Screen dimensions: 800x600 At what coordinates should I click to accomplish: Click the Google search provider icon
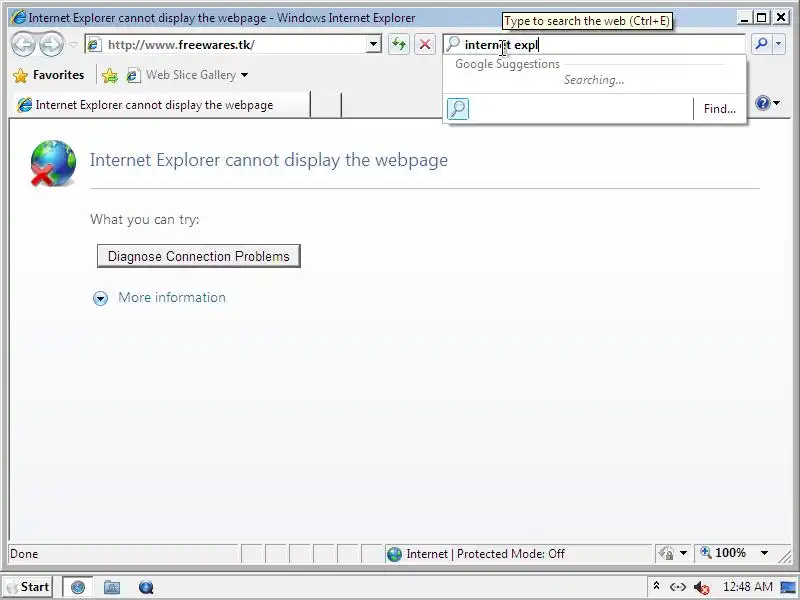click(x=458, y=109)
